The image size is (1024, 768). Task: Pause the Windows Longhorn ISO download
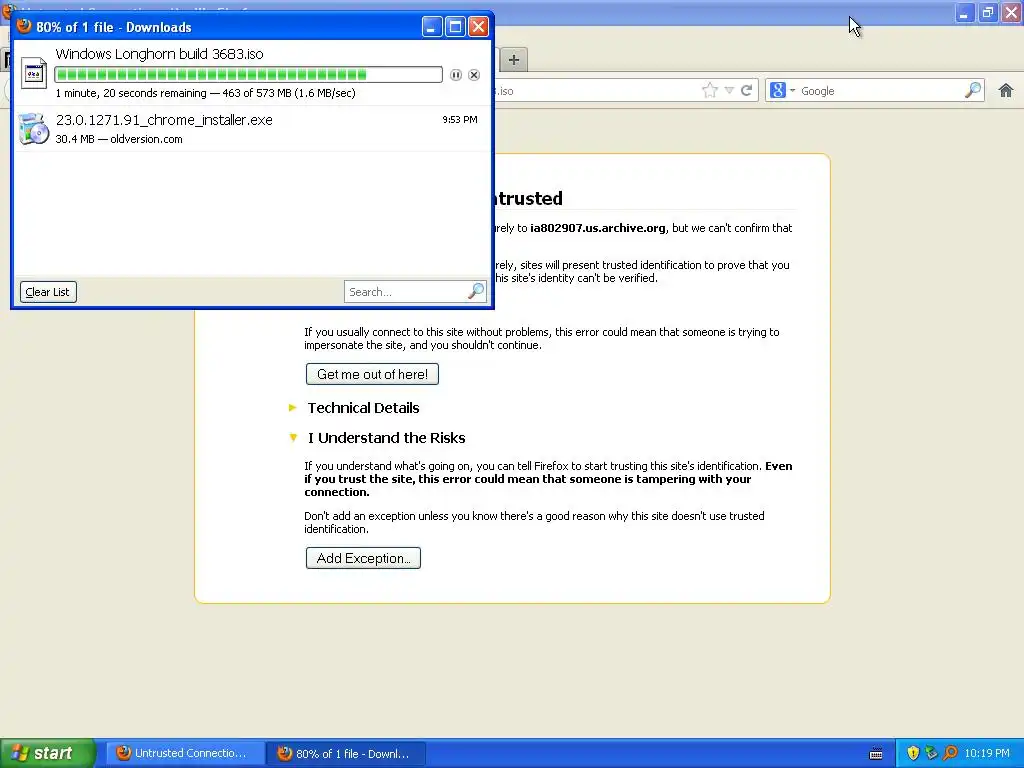[x=456, y=75]
